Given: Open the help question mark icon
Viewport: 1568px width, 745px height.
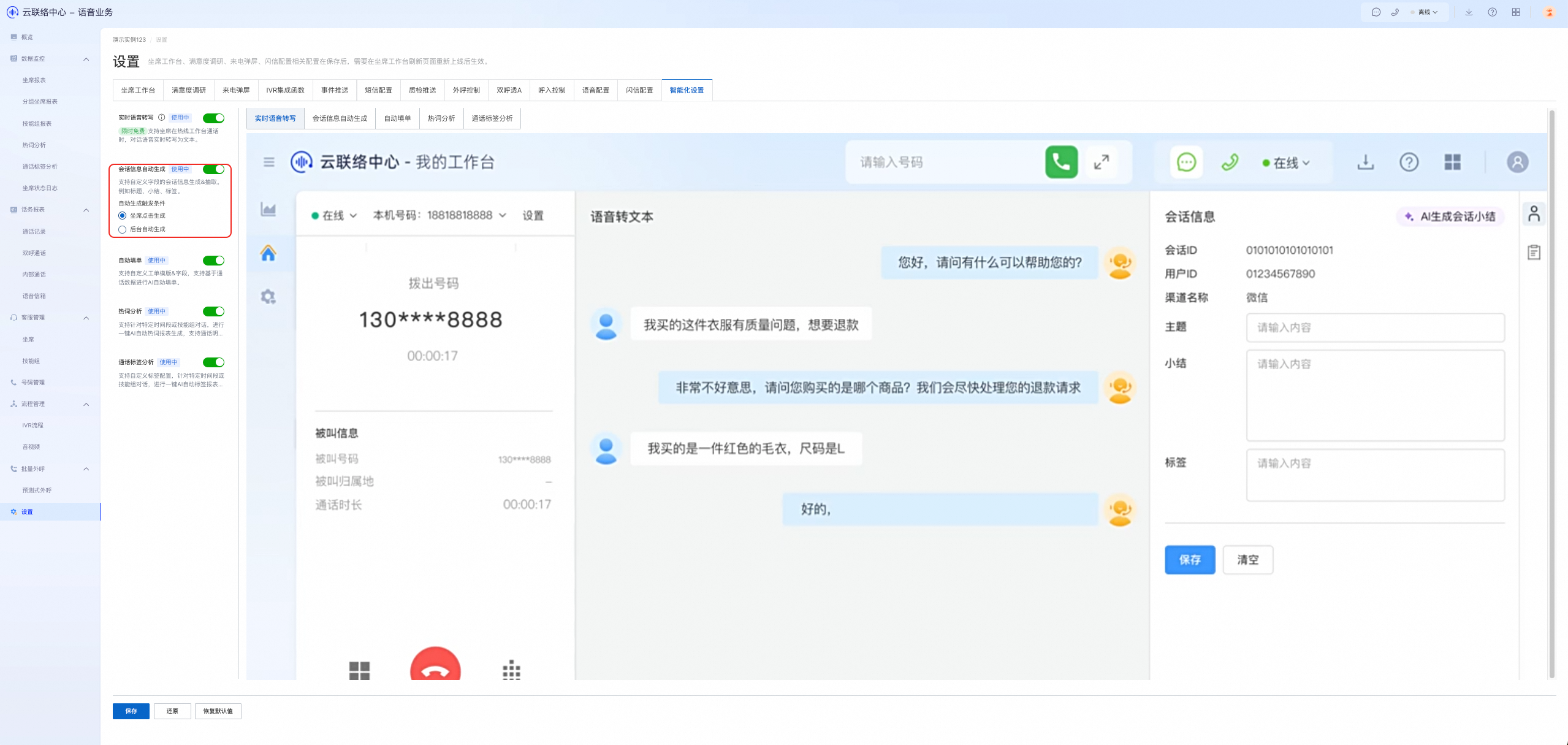Looking at the screenshot, I should 1492,12.
